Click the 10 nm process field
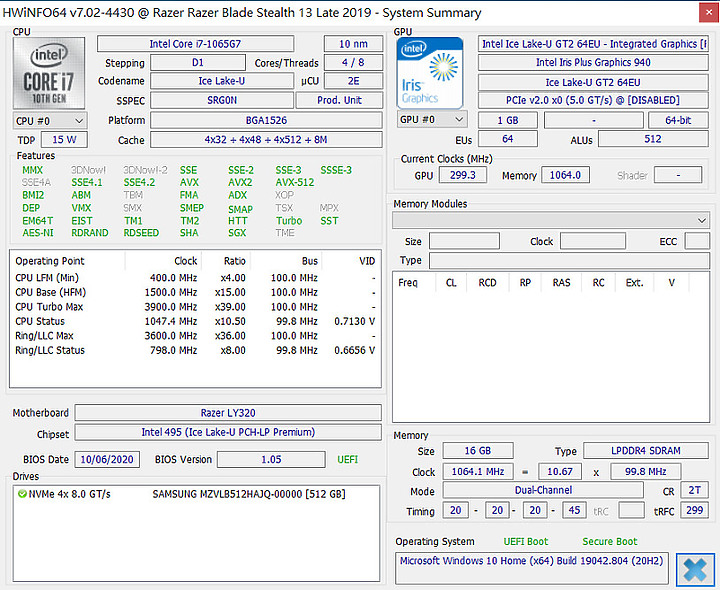Viewport: 720px width, 590px height. (x=353, y=44)
